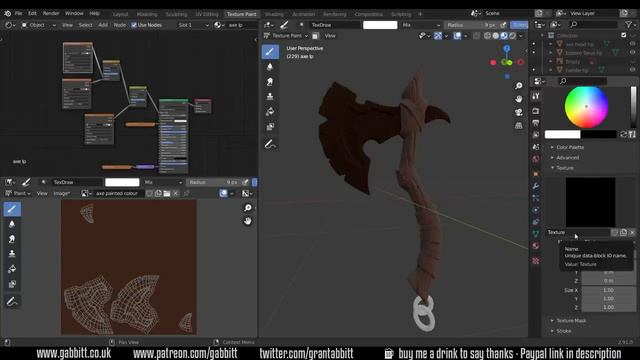
Task: Expand the Texture Mask panel
Action: 571,320
